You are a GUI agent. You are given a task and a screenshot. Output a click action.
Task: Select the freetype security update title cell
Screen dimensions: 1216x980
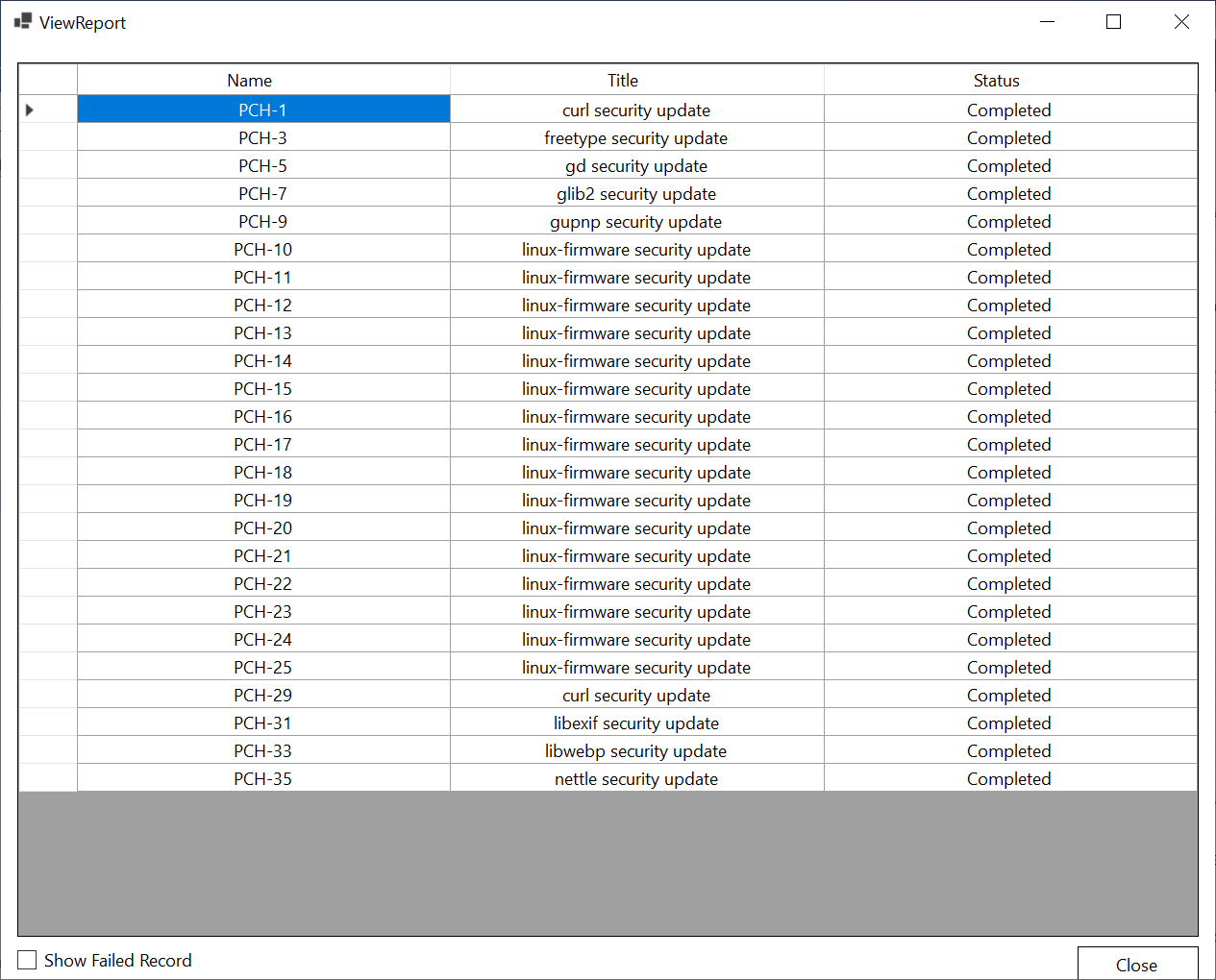point(635,138)
